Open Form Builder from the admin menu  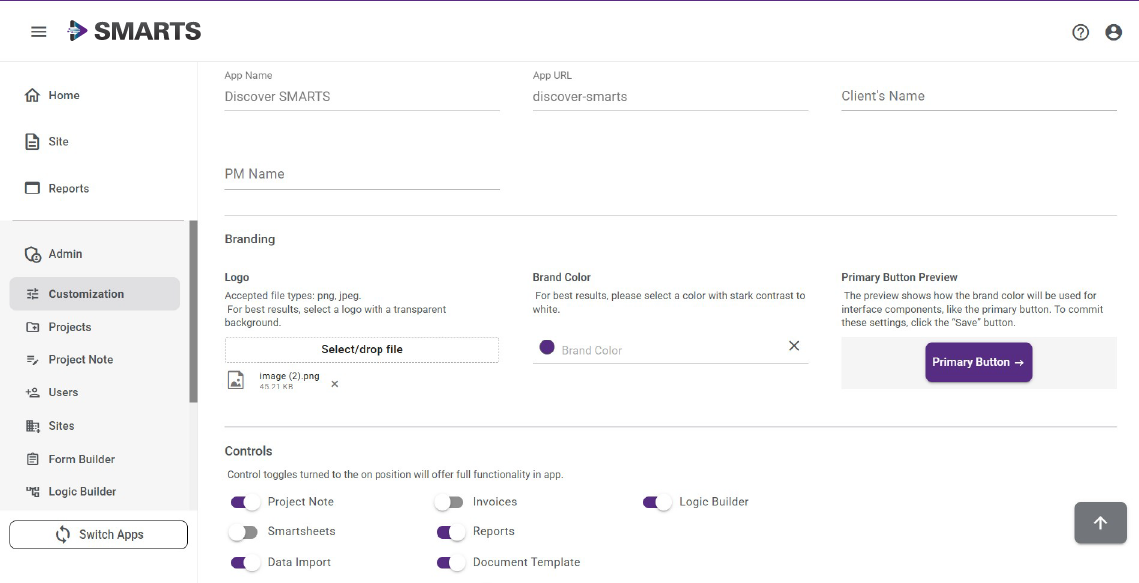point(81,459)
